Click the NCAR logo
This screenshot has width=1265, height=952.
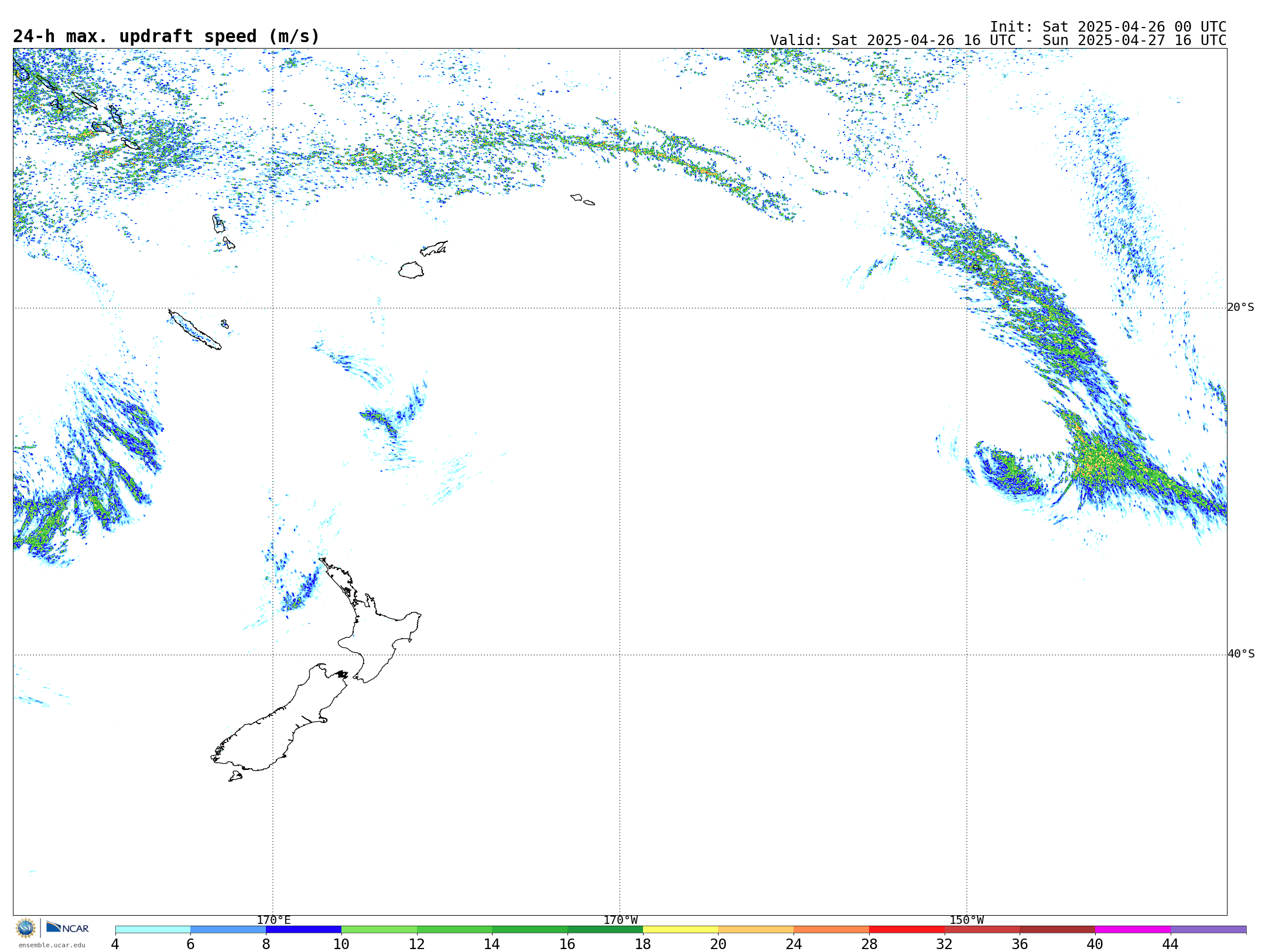pos(67,927)
